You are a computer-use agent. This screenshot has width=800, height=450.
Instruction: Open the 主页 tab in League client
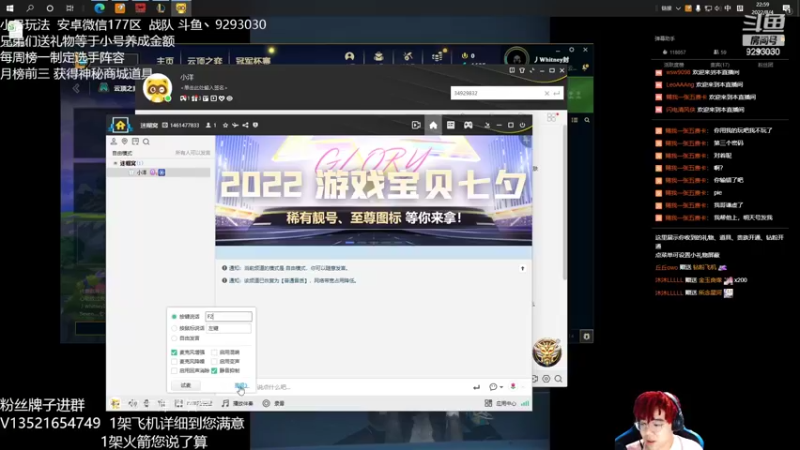(x=165, y=61)
